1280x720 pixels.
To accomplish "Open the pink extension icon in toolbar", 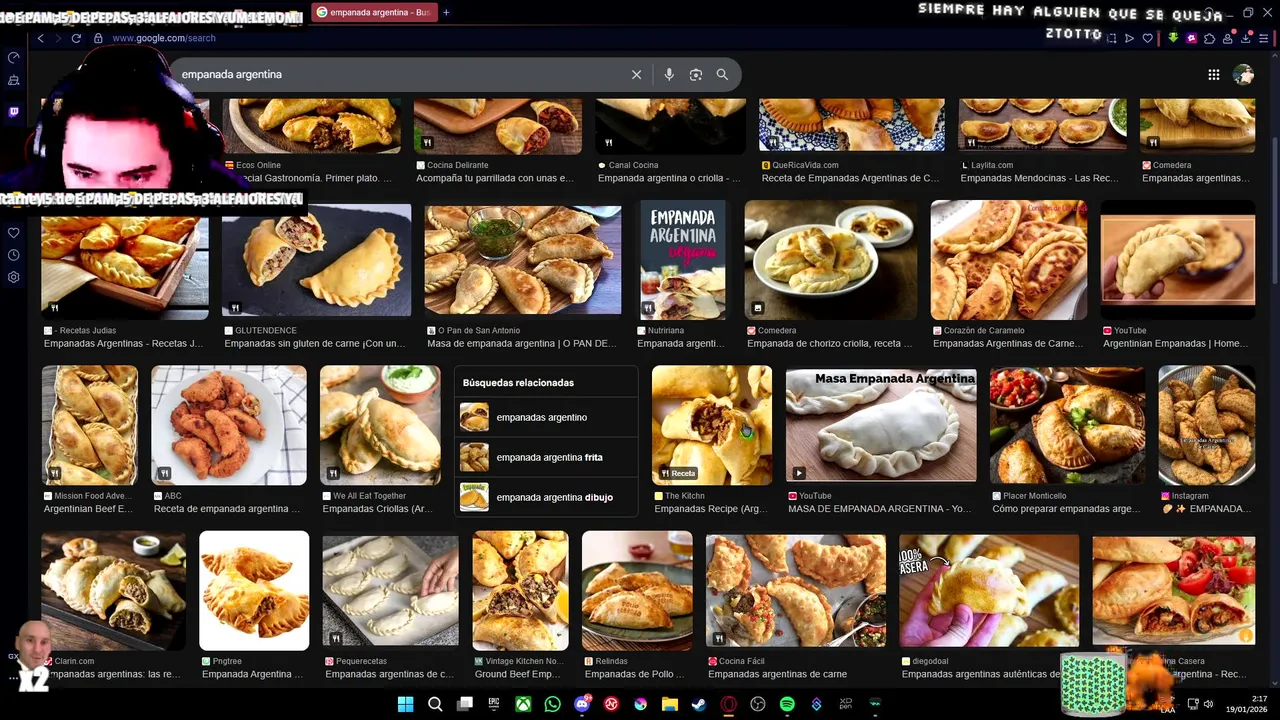I will pyautogui.click(x=1191, y=38).
